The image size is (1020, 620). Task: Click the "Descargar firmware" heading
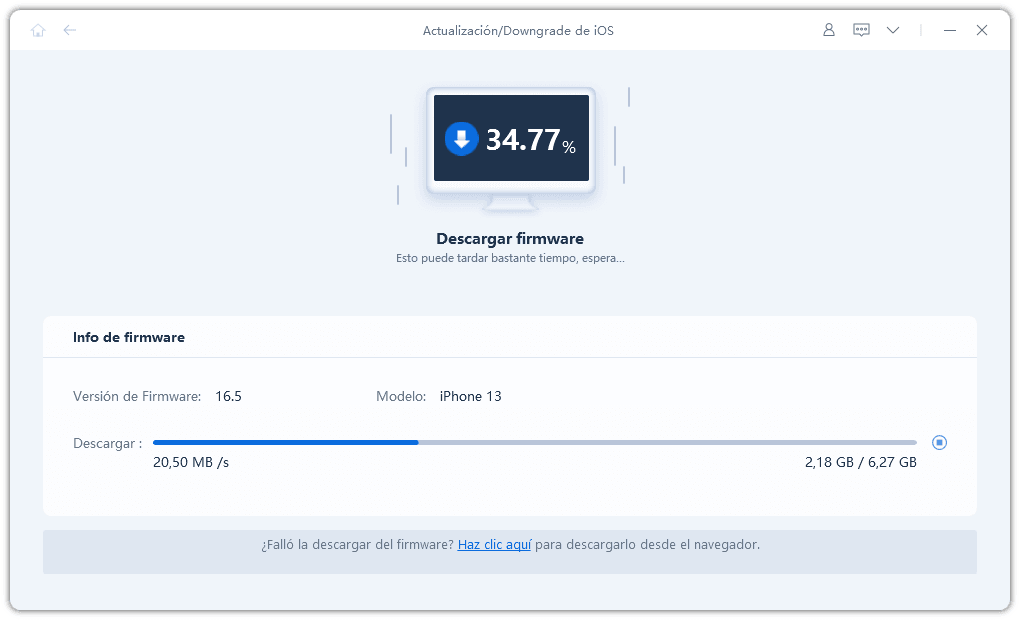click(x=510, y=239)
